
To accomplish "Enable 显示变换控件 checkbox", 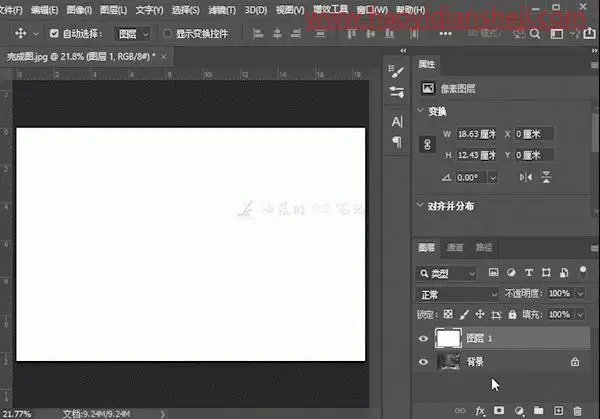I will click(167, 34).
